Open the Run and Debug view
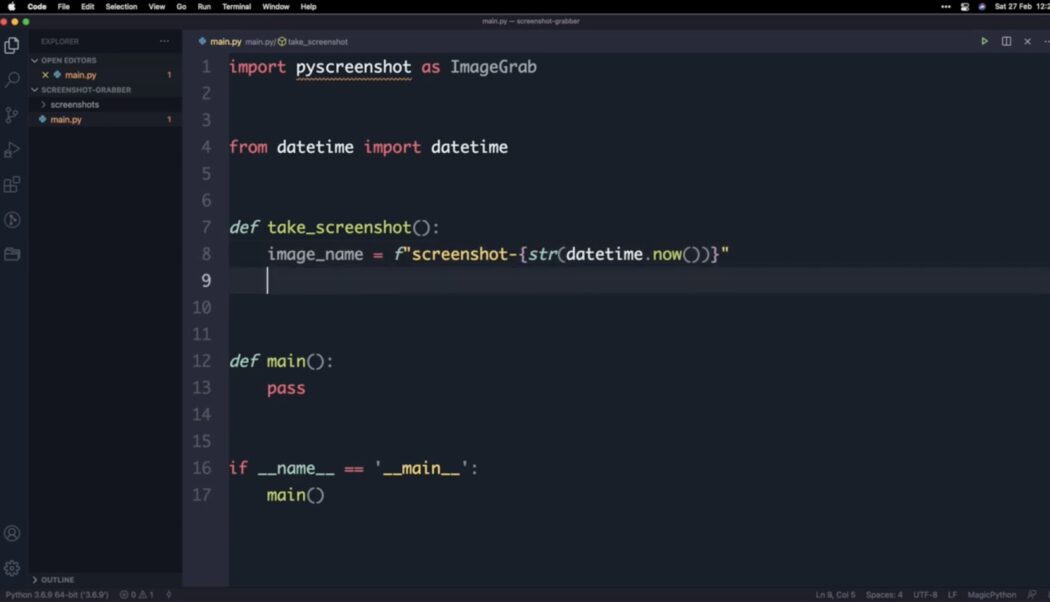The width and height of the screenshot is (1050, 602). coord(13,150)
